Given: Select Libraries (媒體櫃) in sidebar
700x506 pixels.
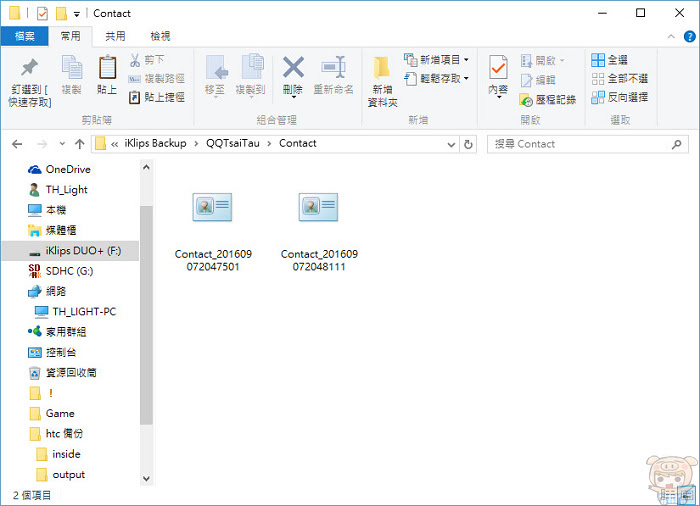Looking at the screenshot, I should [52, 230].
